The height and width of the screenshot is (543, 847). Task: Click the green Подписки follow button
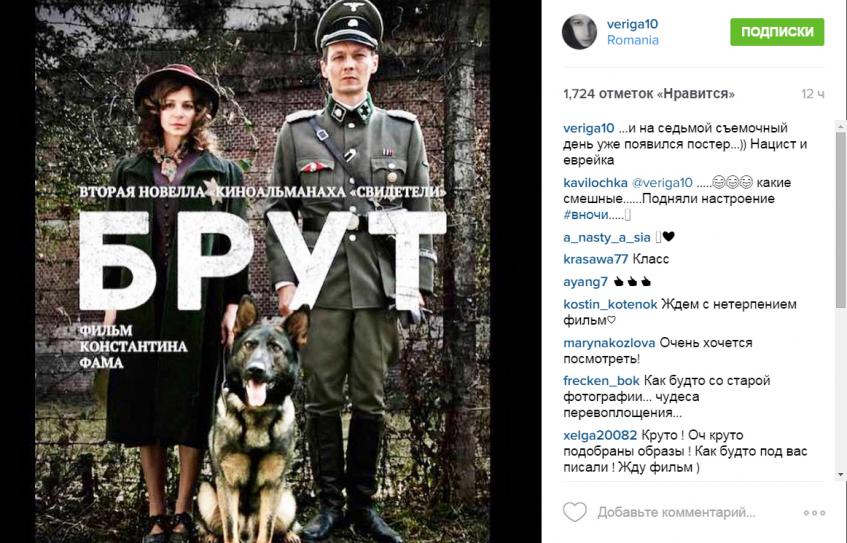click(777, 32)
